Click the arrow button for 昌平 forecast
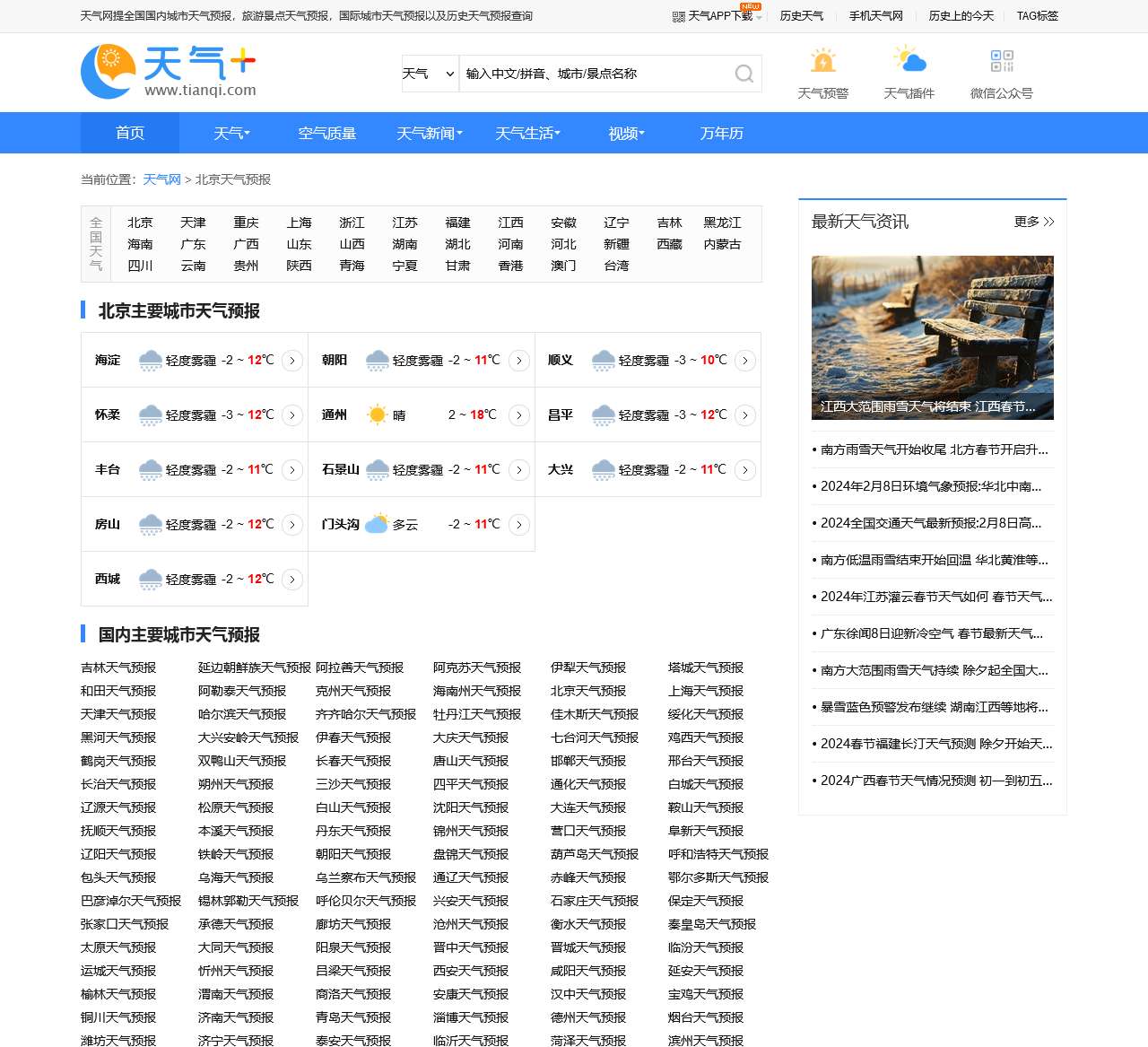 [x=745, y=415]
